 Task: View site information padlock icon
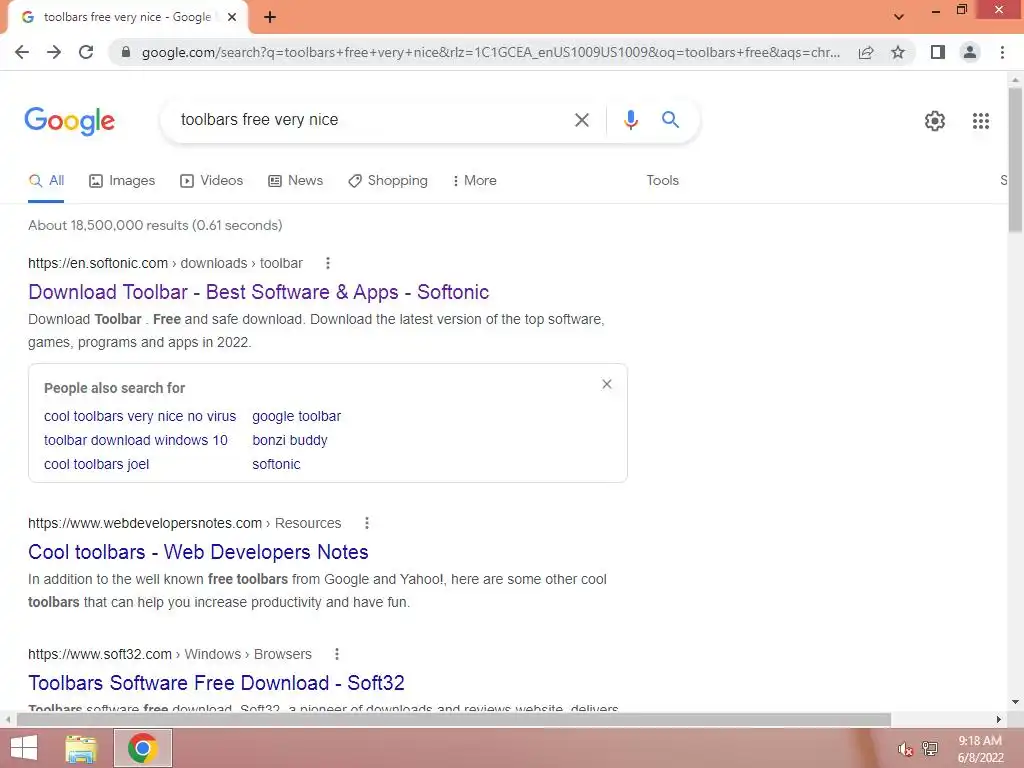point(126,52)
